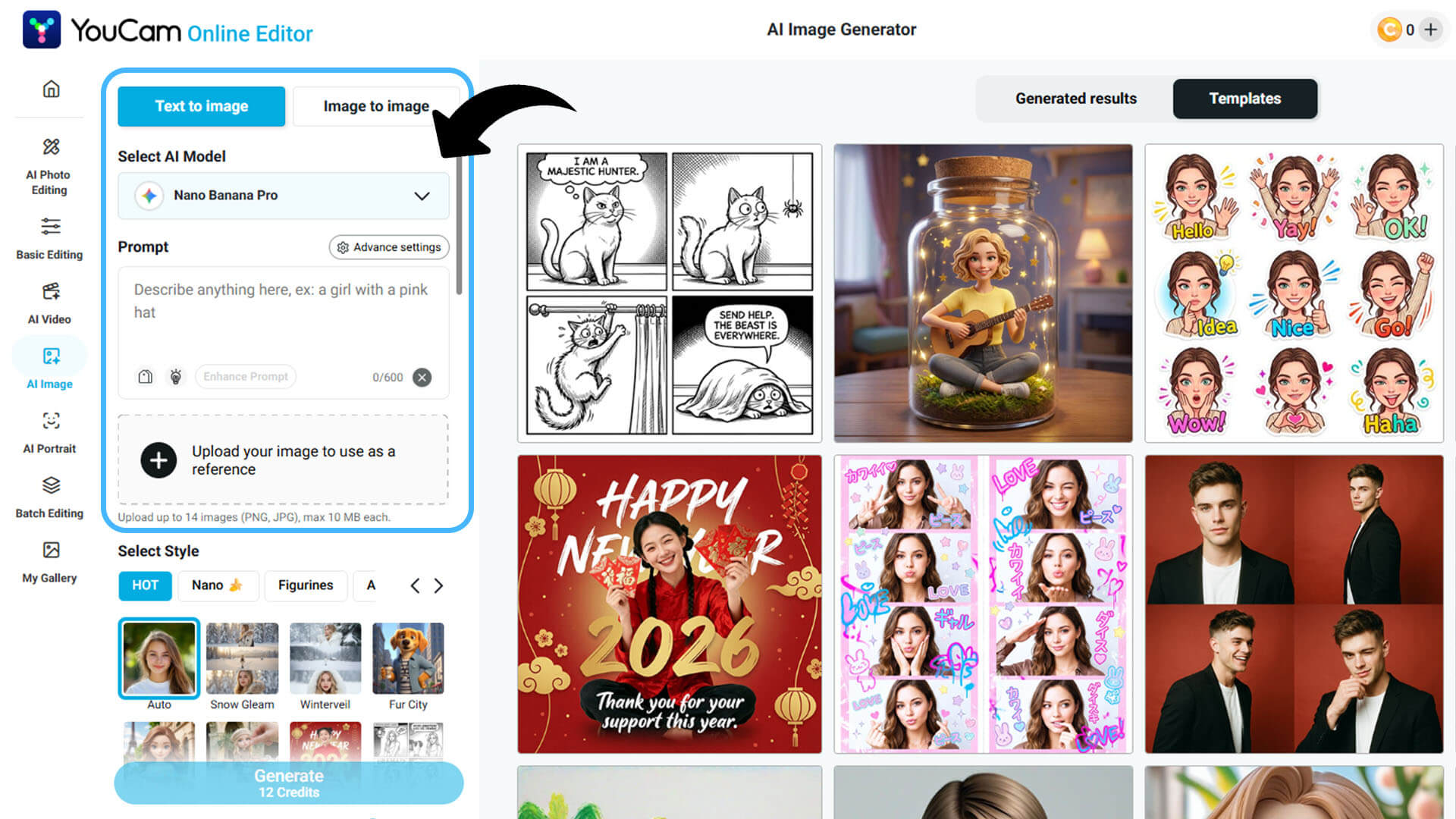Click the Generate button
This screenshot has width=1456, height=819.
[289, 783]
